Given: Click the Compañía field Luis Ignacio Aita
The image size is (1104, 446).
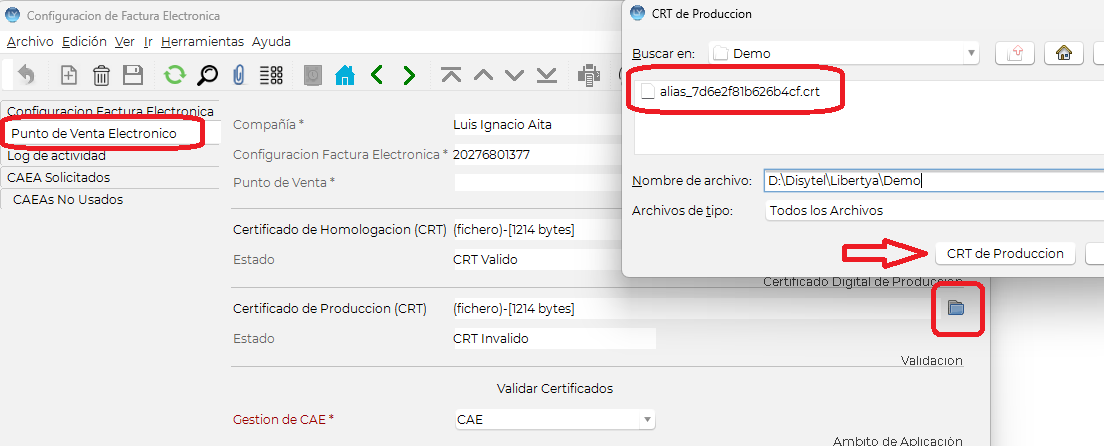Looking at the screenshot, I should click(537, 125).
